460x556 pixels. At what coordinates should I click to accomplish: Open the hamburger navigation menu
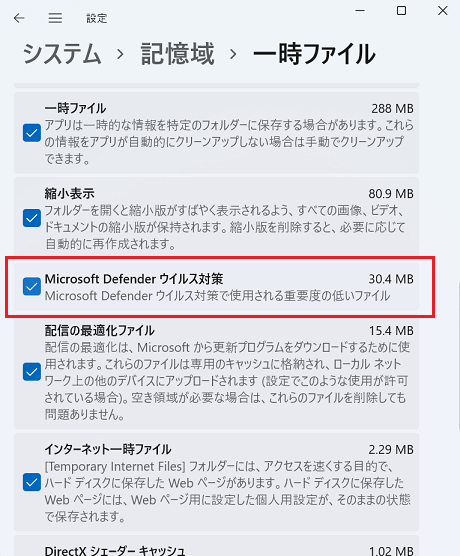pos(55,18)
